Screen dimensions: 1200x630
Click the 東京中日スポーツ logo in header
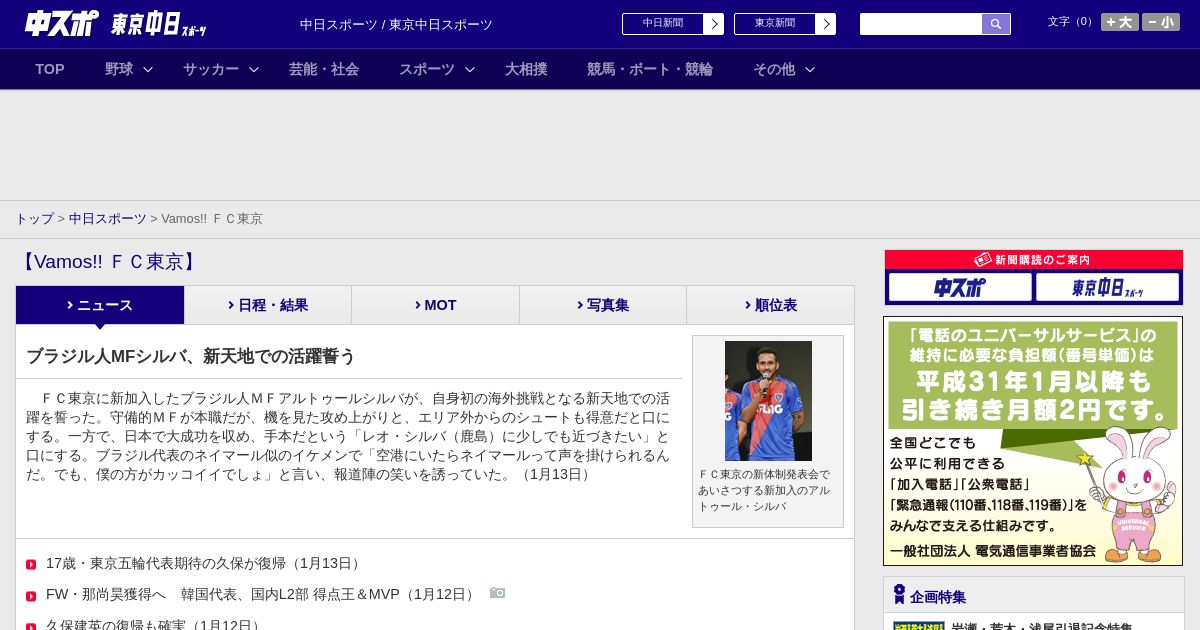click(x=159, y=25)
